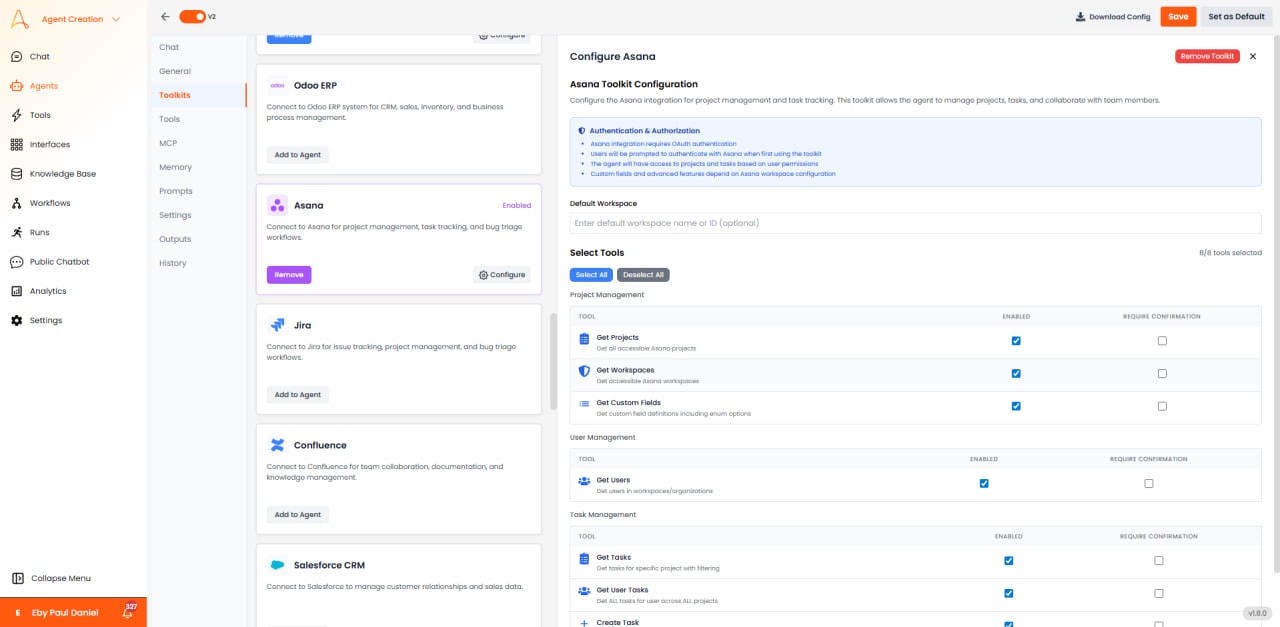Switch to the MCP tab

pos(166,142)
